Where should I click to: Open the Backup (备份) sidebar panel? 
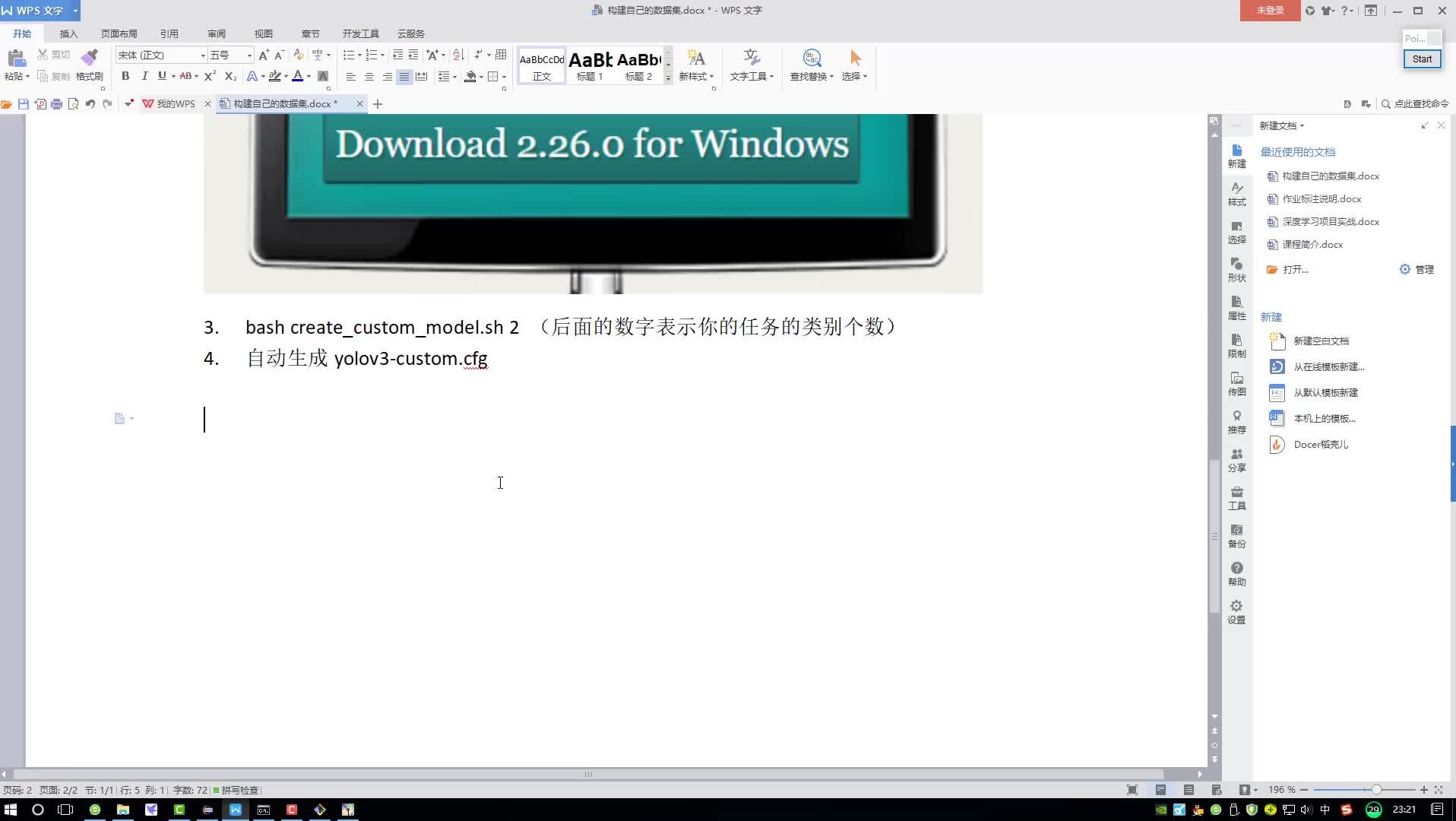pyautogui.click(x=1236, y=537)
